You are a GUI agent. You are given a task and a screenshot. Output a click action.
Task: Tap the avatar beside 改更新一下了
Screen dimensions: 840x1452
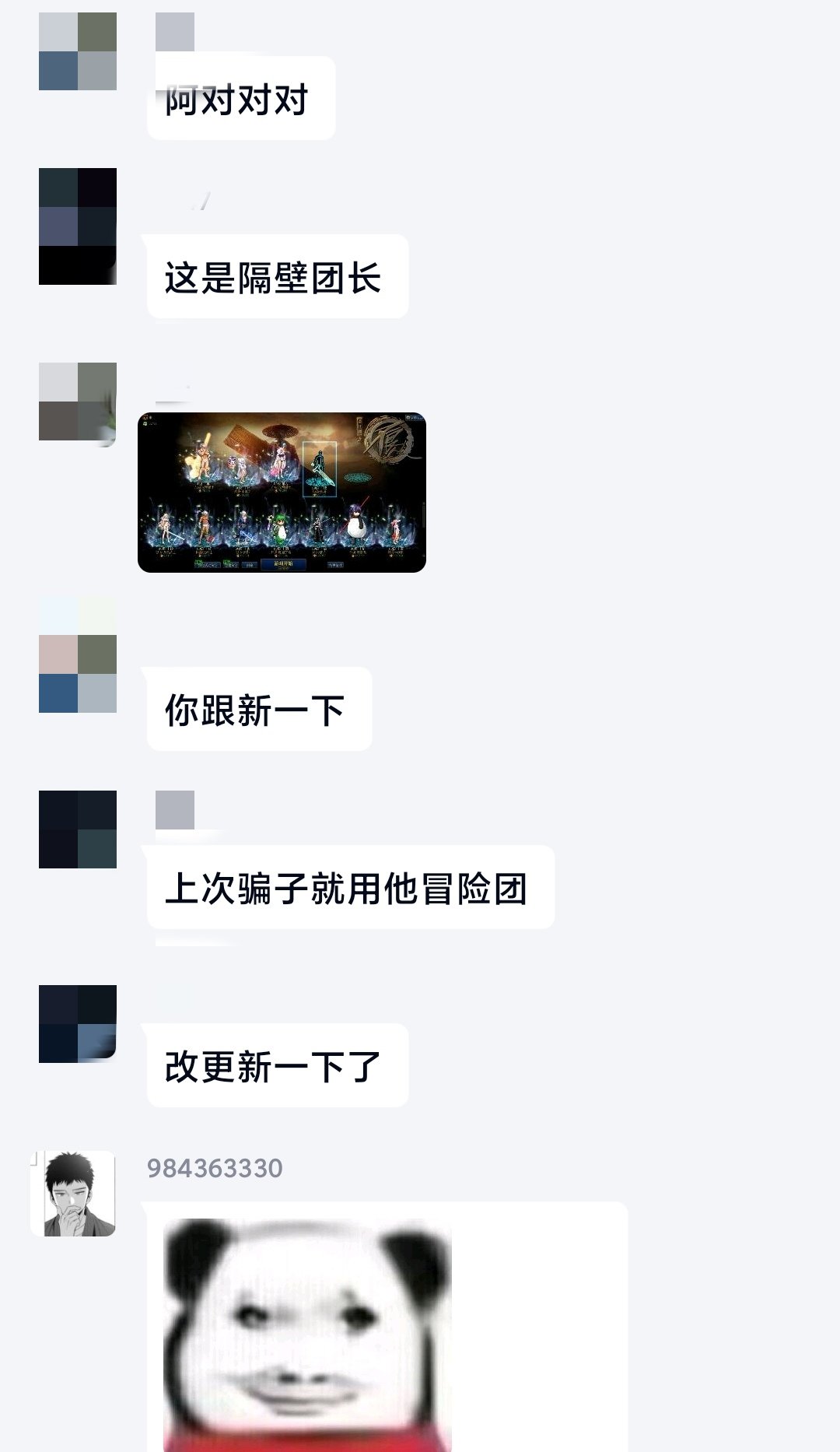tap(78, 1024)
